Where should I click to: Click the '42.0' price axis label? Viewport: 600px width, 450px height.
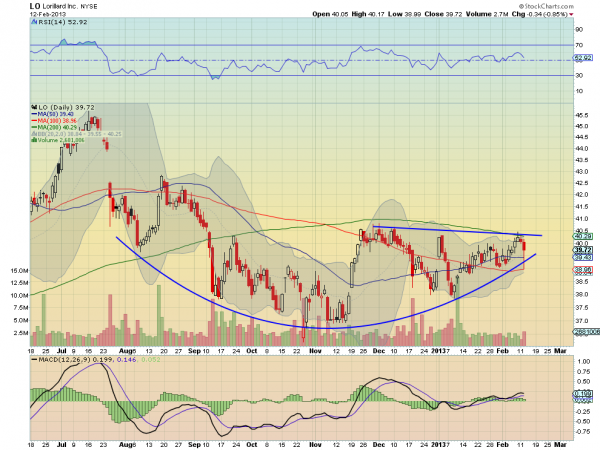click(x=582, y=195)
